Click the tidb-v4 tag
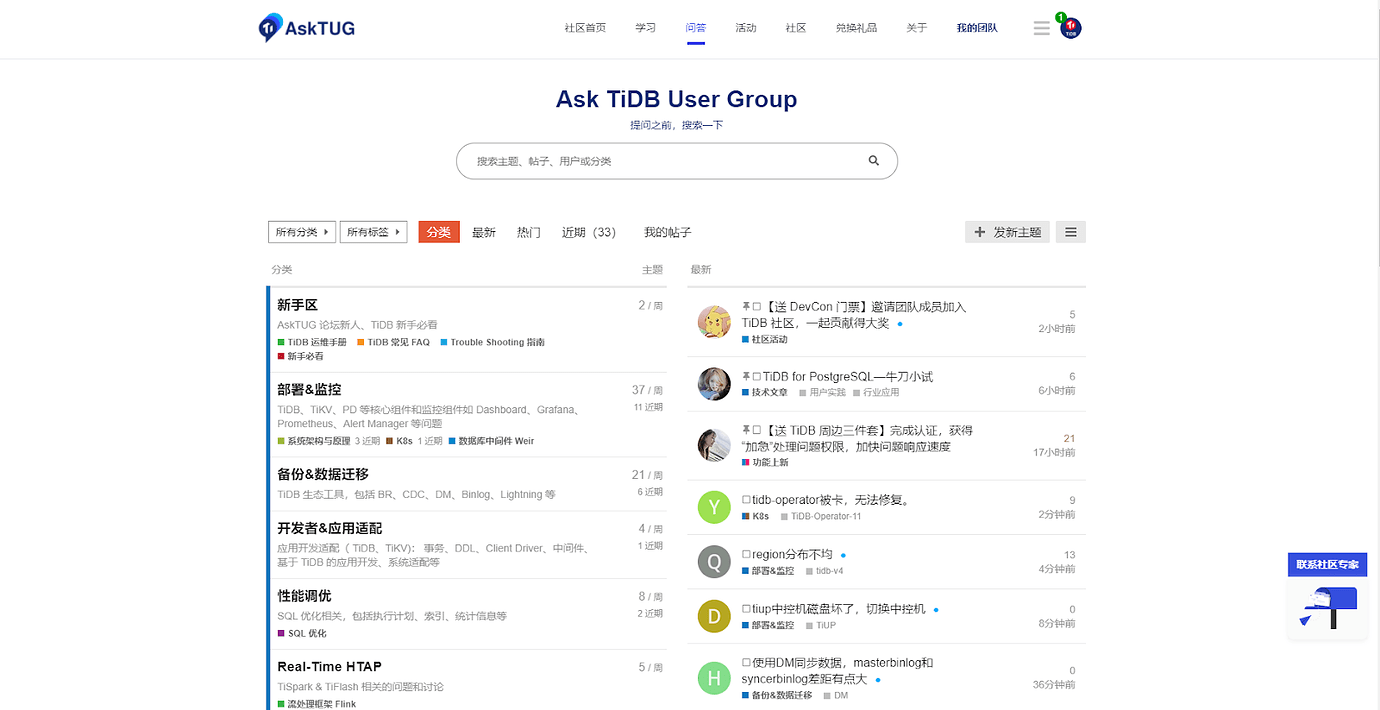The width and height of the screenshot is (1380, 710). 825,571
